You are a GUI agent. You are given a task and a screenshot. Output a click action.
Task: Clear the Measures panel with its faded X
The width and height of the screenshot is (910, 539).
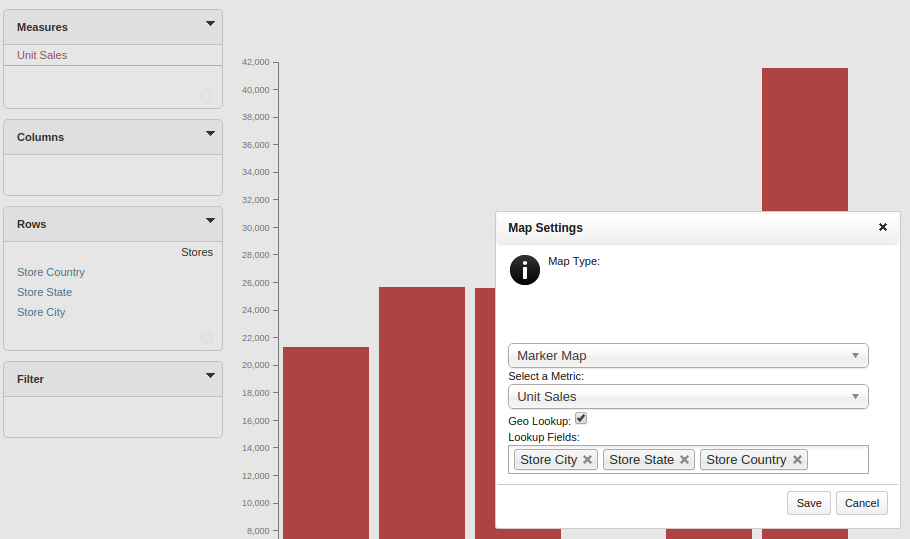coord(207,96)
